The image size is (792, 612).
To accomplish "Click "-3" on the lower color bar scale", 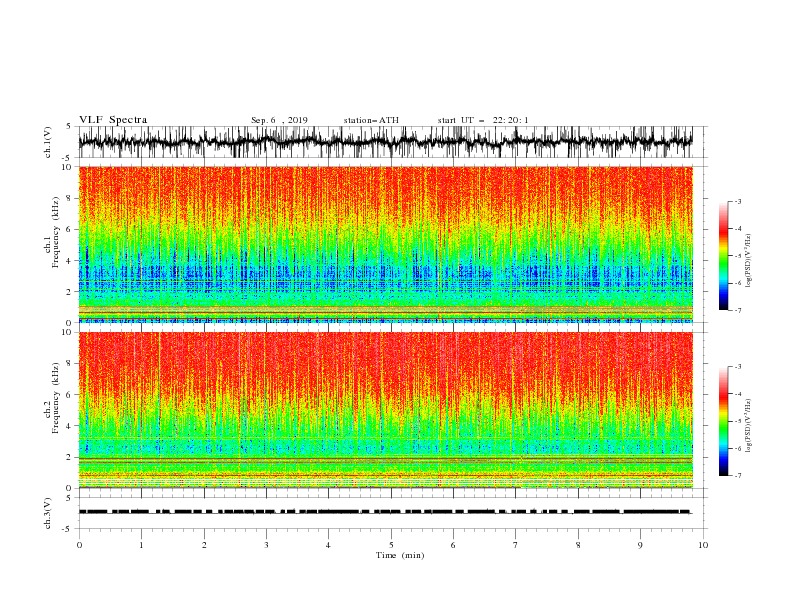I will (x=737, y=367).
